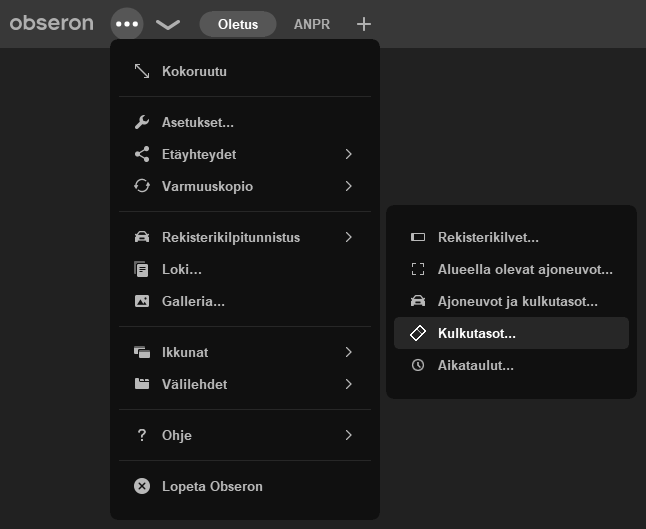Expand the Varmuuskopio submenu chevron
The image size is (646, 529).
click(x=349, y=186)
